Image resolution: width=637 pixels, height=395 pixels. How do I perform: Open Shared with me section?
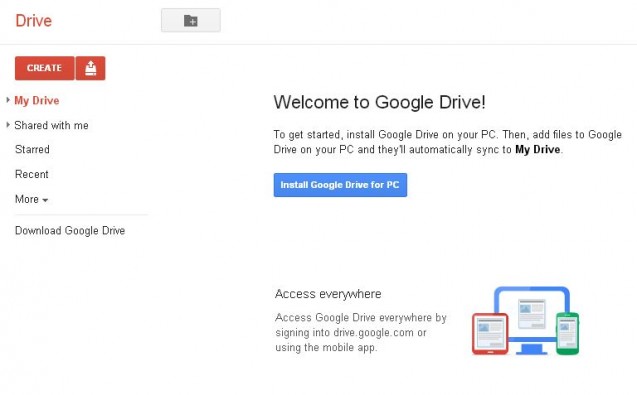point(52,125)
